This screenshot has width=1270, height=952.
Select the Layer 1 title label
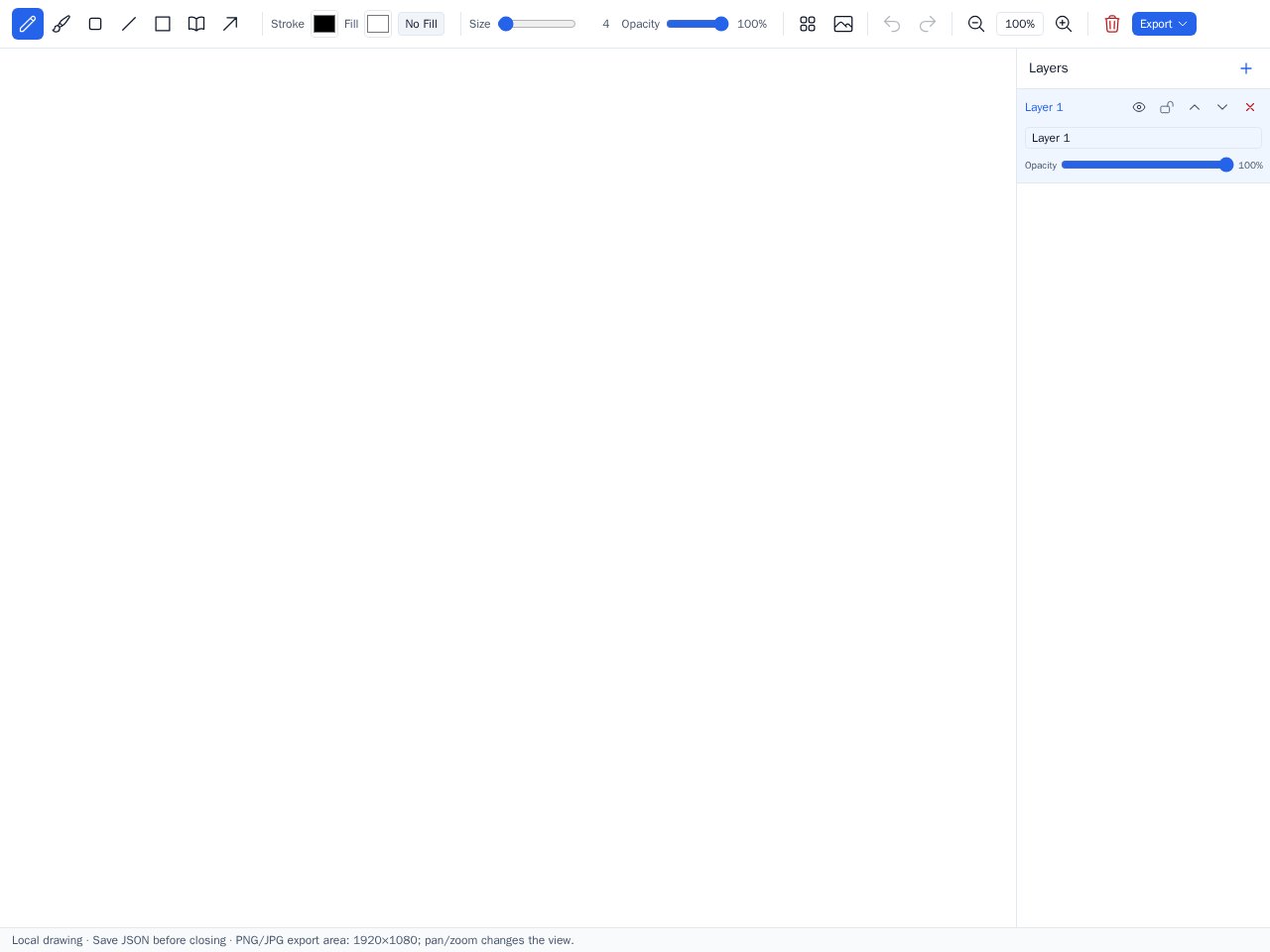pos(1044,107)
